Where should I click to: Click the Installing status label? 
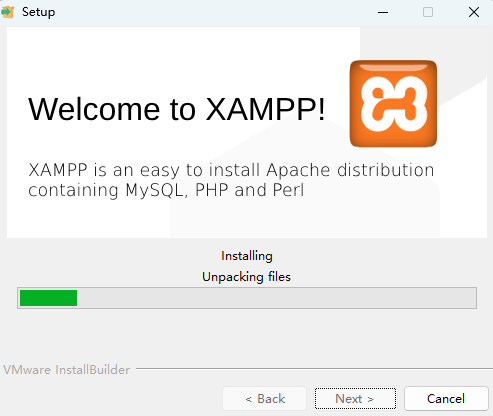(x=247, y=256)
